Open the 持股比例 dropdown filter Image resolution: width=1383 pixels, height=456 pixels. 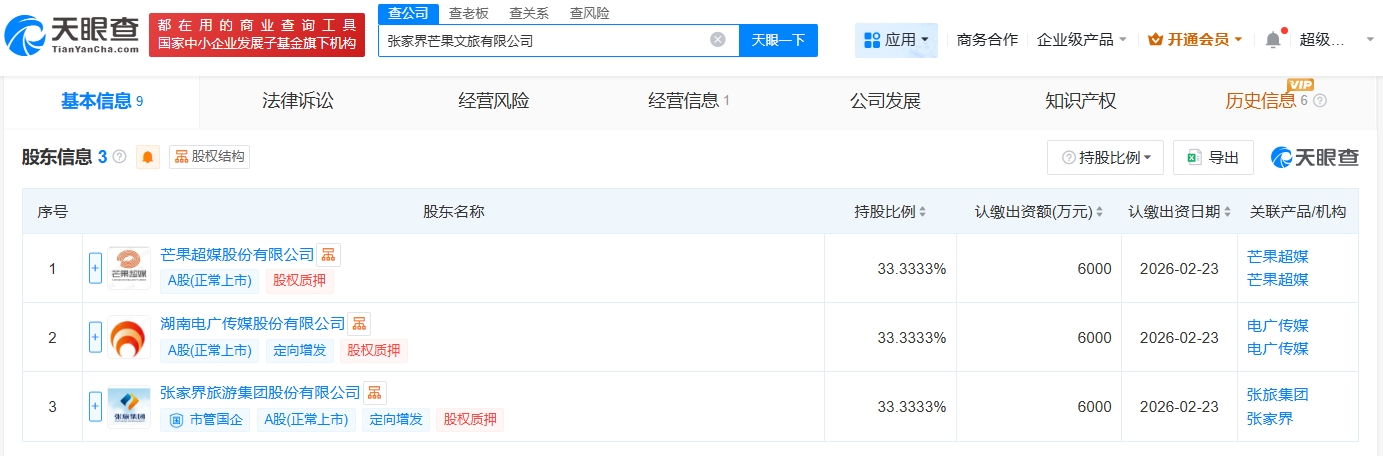pos(1105,157)
